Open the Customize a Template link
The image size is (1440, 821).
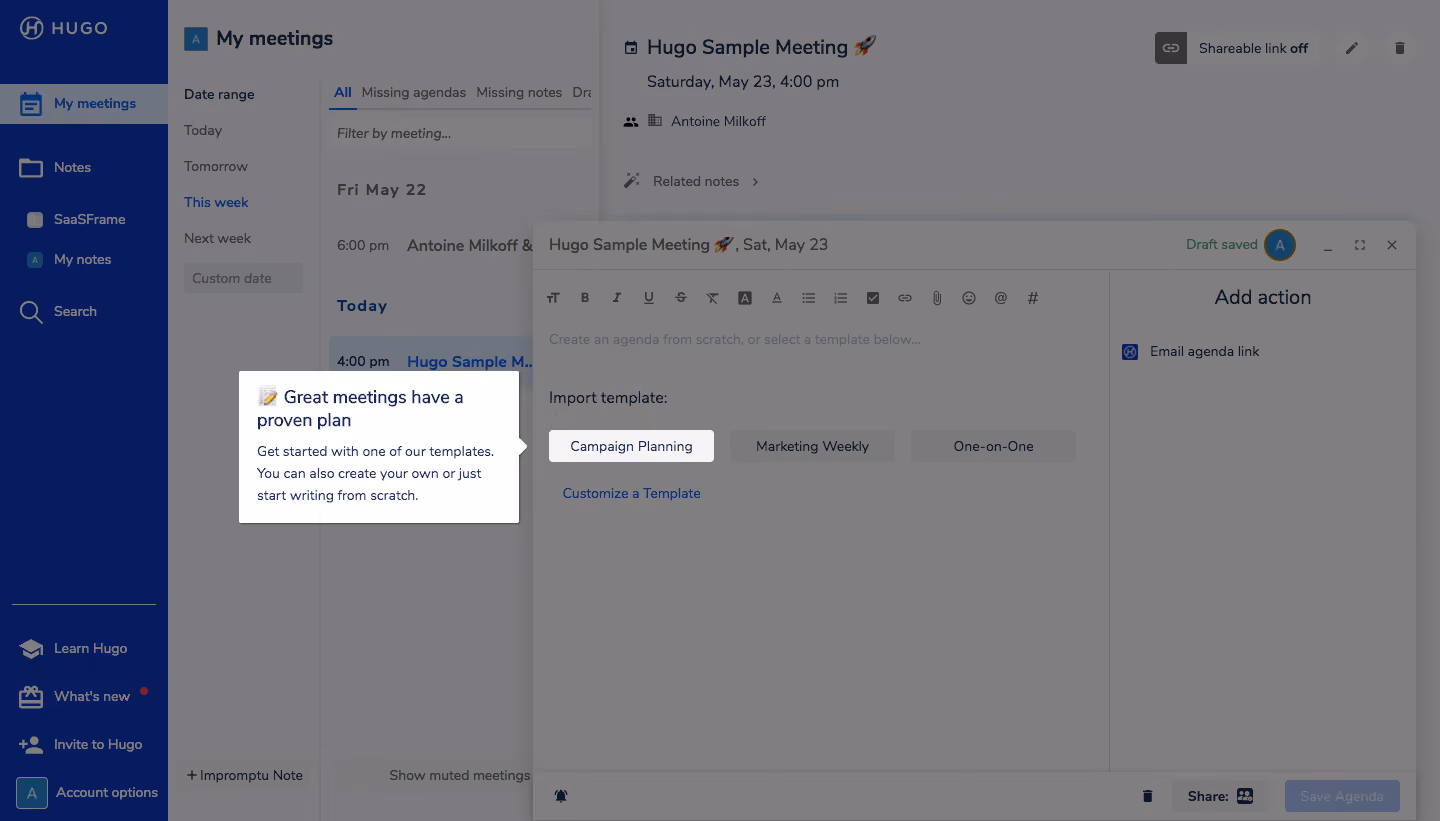(x=631, y=493)
